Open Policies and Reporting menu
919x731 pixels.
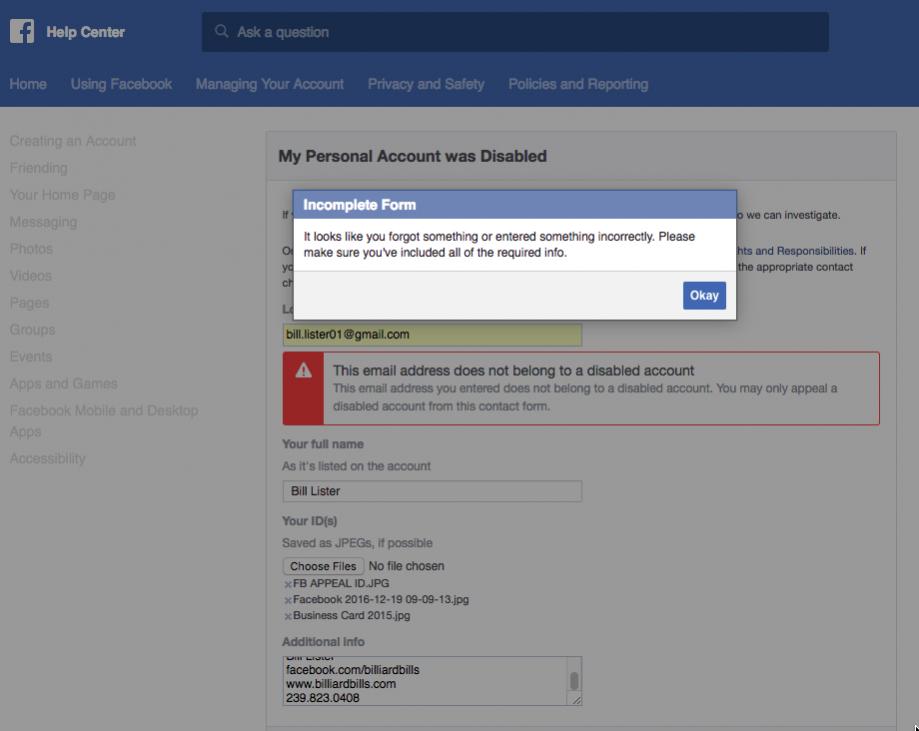(x=578, y=84)
